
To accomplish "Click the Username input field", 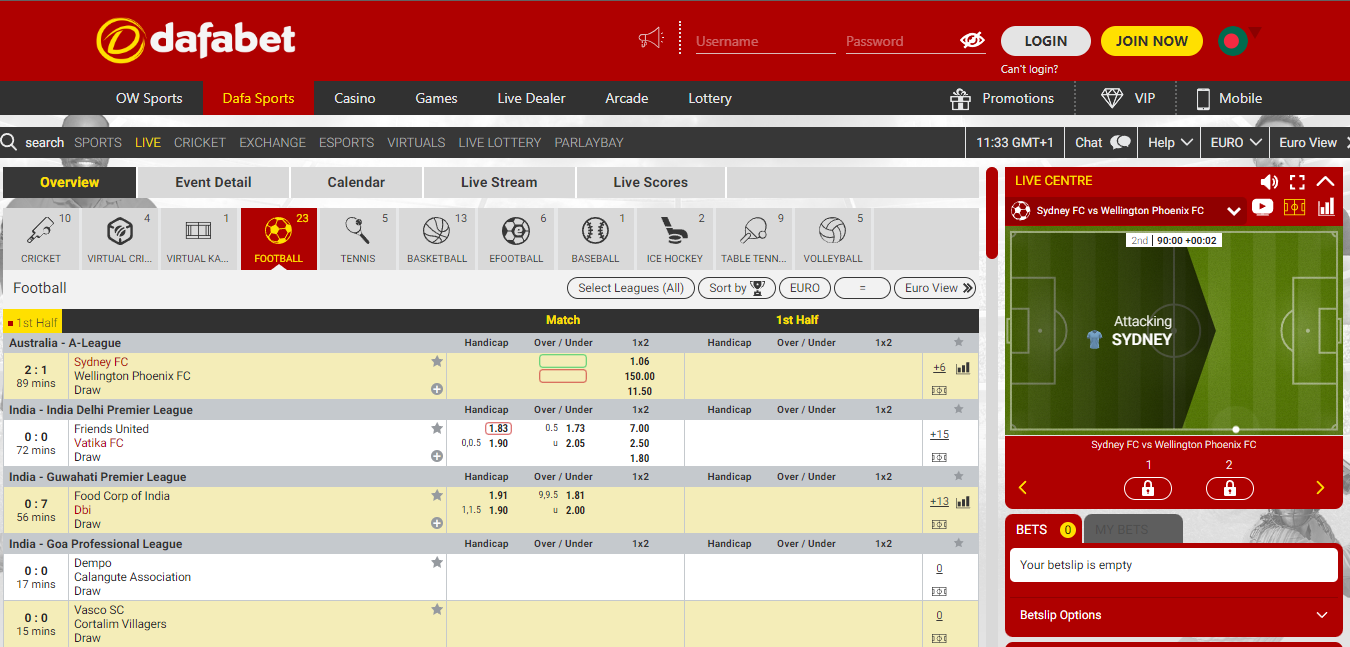I will (x=765, y=41).
